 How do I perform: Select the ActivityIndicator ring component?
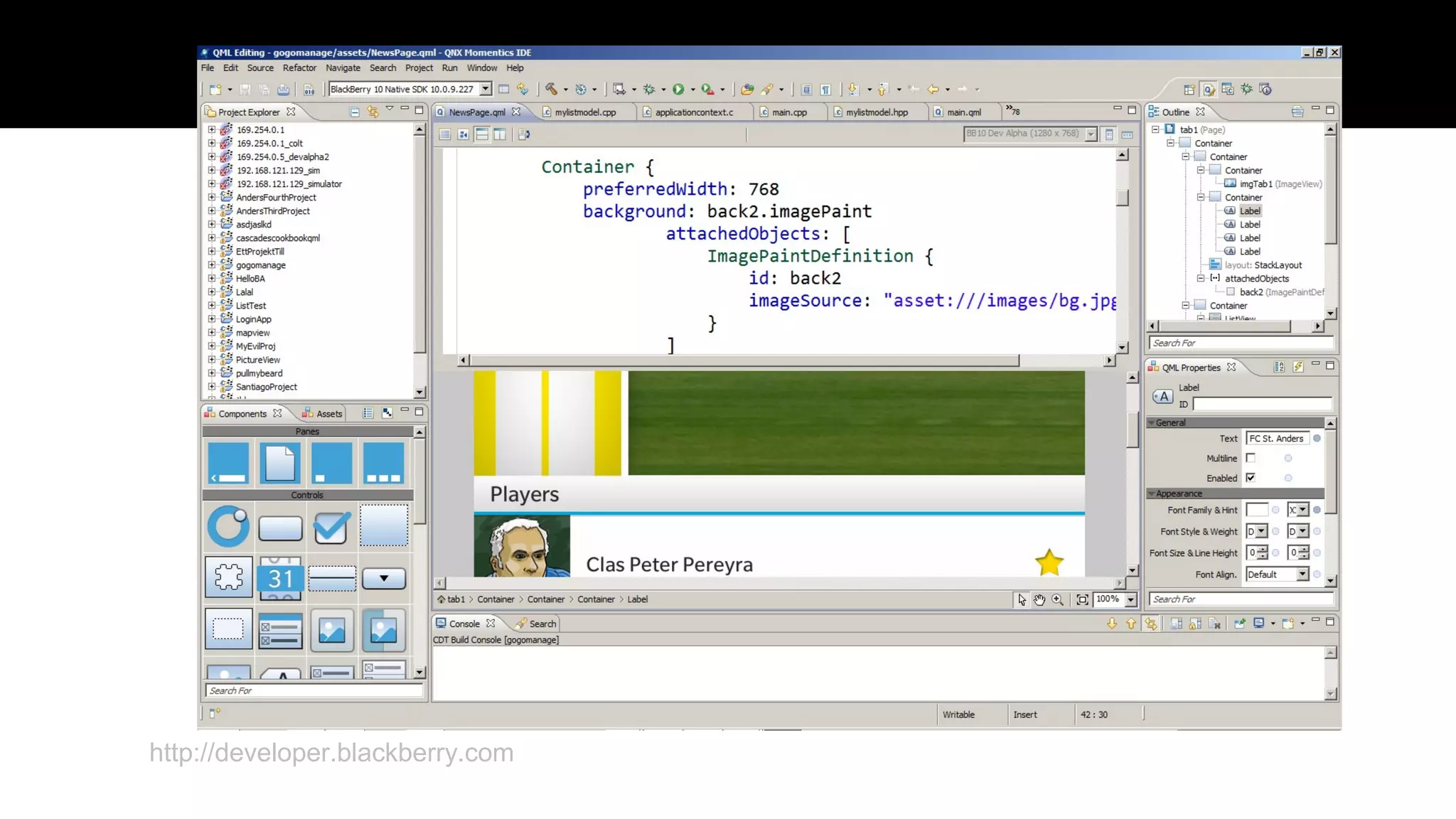coord(228,526)
